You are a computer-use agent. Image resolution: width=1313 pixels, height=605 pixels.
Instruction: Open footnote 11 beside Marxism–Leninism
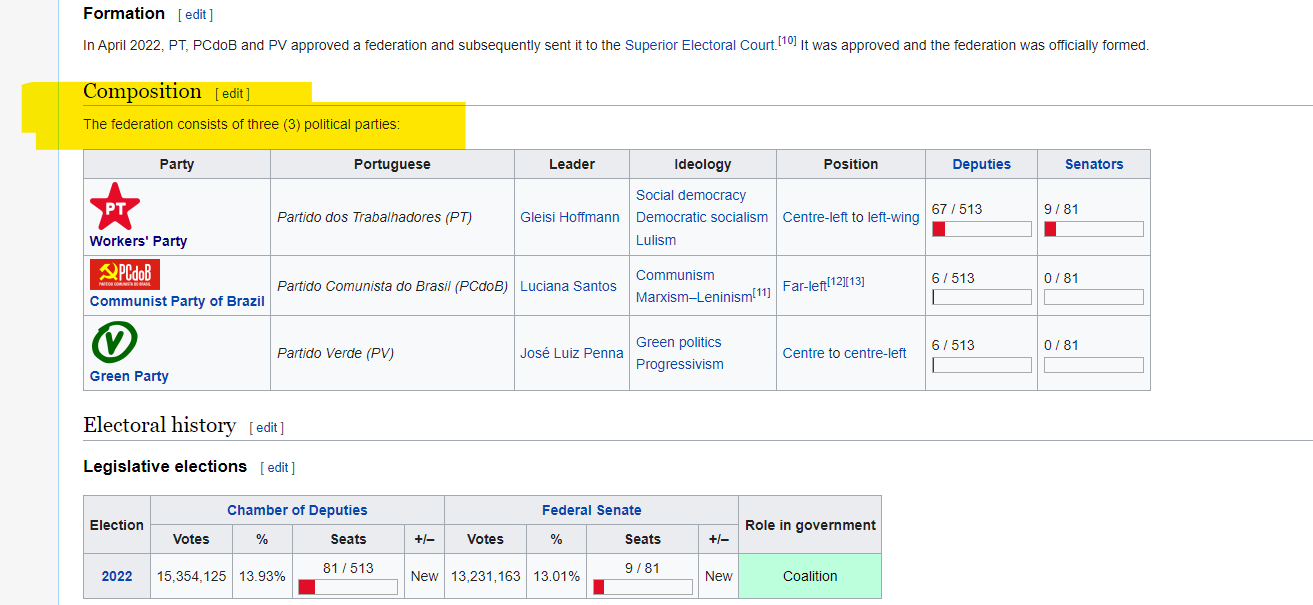pos(762,292)
